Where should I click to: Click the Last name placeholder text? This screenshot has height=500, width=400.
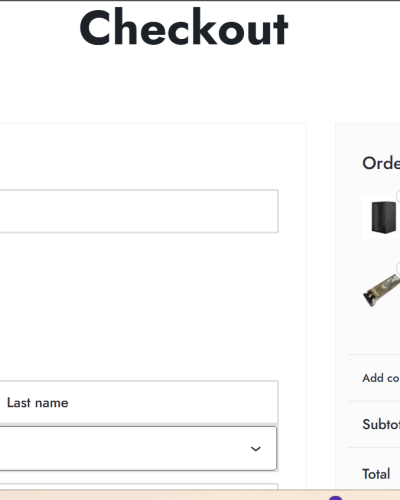click(x=38, y=403)
